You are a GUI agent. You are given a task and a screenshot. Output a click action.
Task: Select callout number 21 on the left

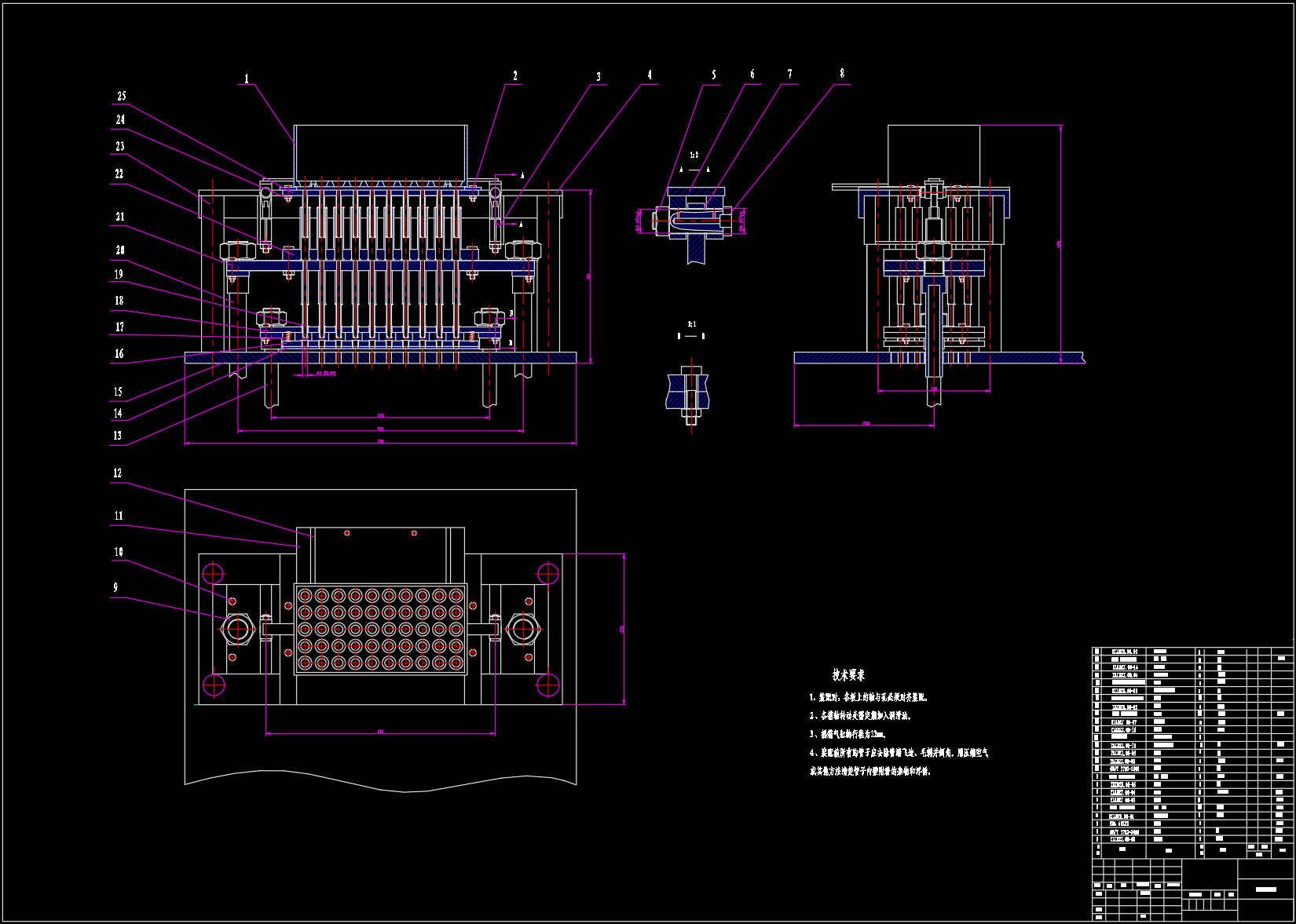(120, 217)
